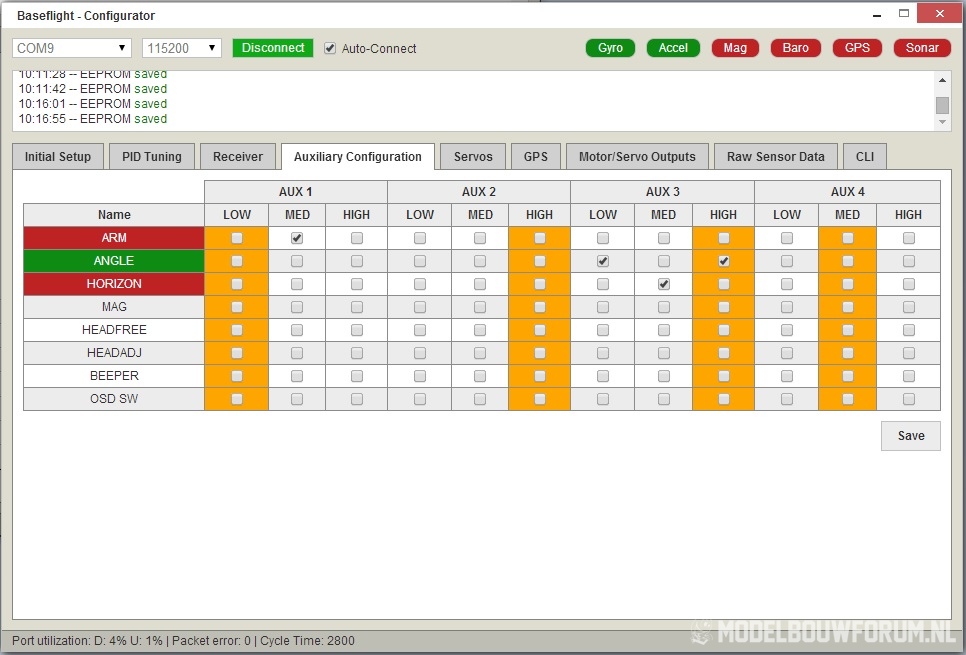
Task: Click the ARM mode name cell
Action: point(114,238)
